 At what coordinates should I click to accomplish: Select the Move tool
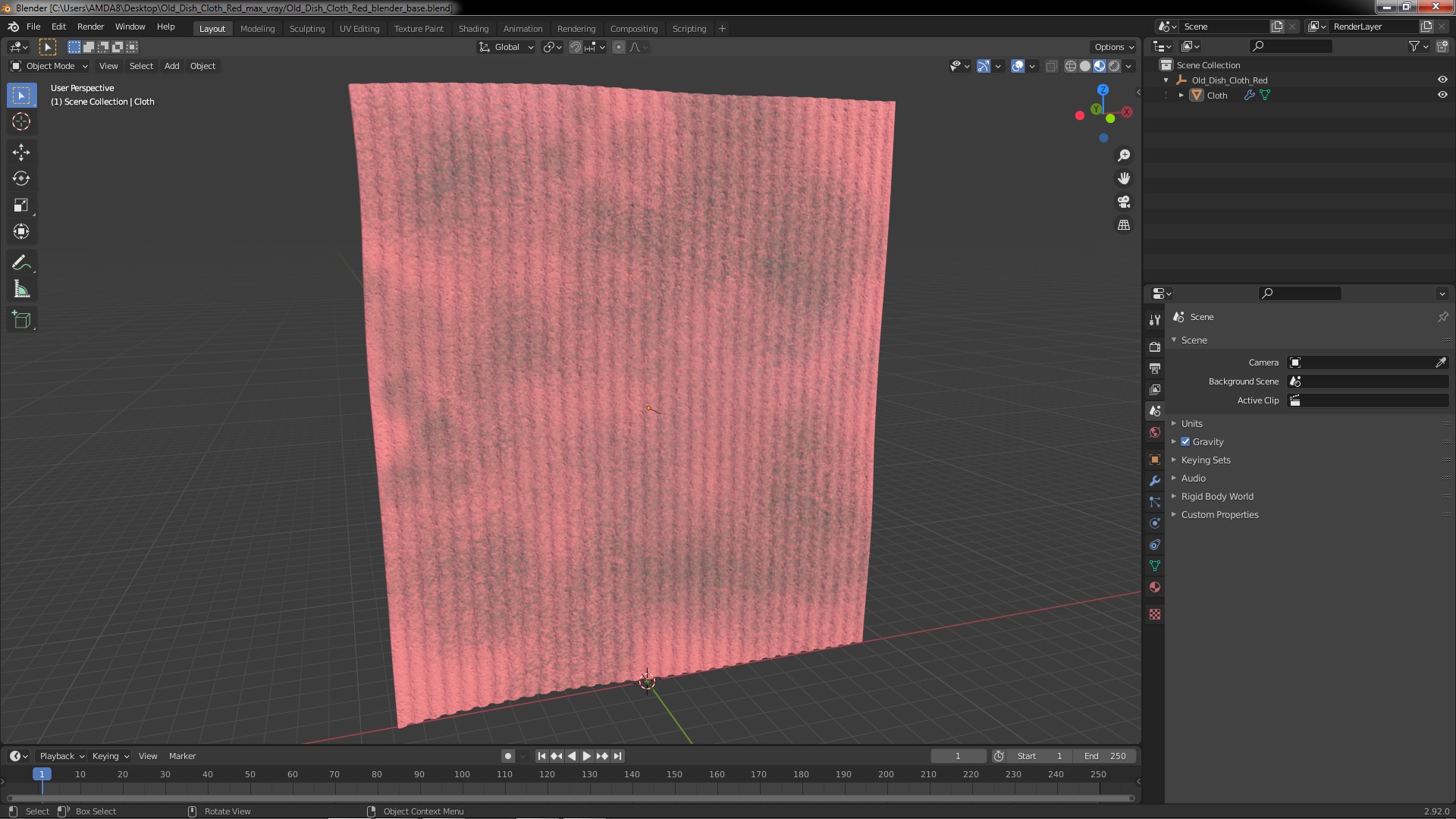pos(21,152)
